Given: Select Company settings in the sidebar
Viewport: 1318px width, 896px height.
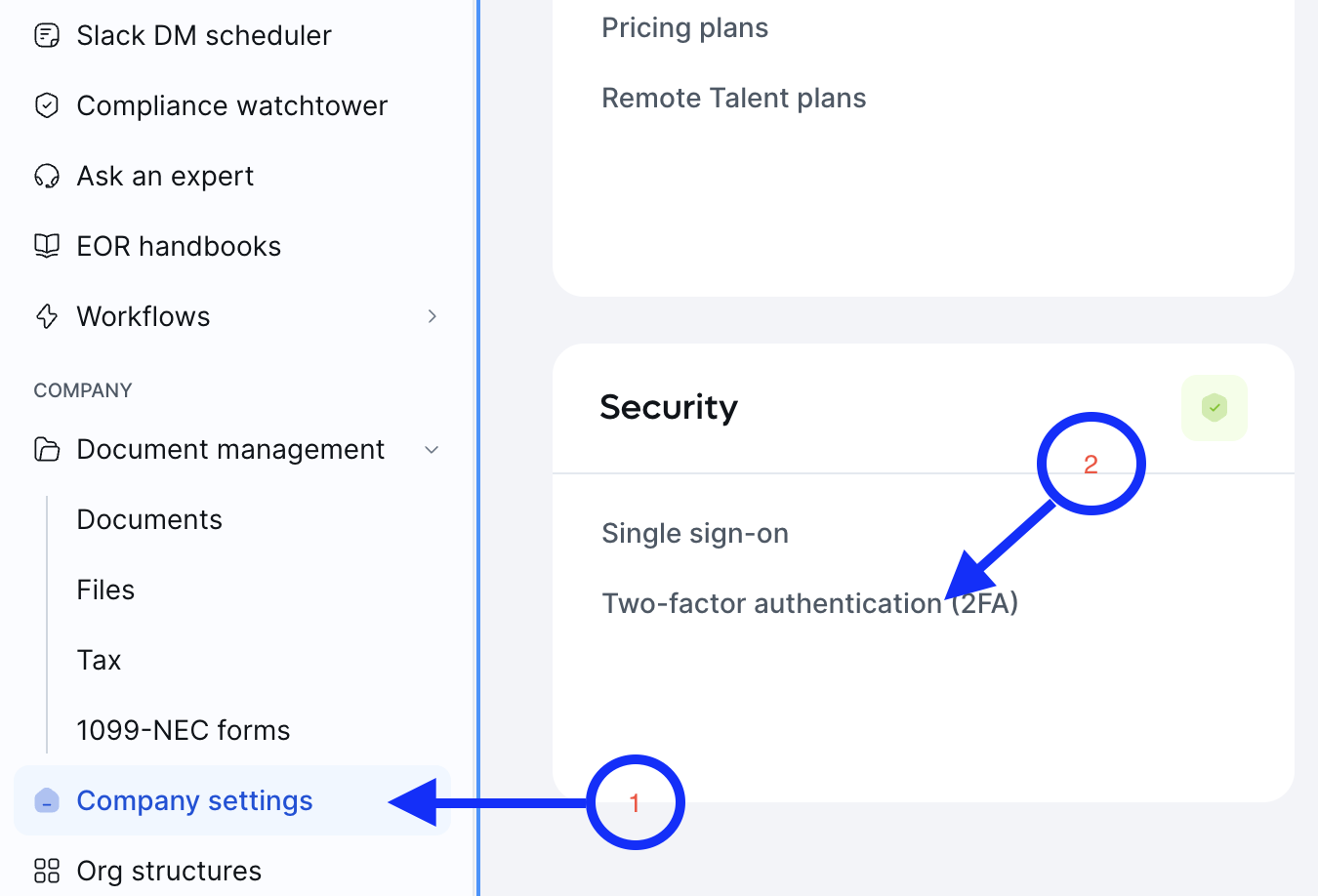Looking at the screenshot, I should click(194, 800).
